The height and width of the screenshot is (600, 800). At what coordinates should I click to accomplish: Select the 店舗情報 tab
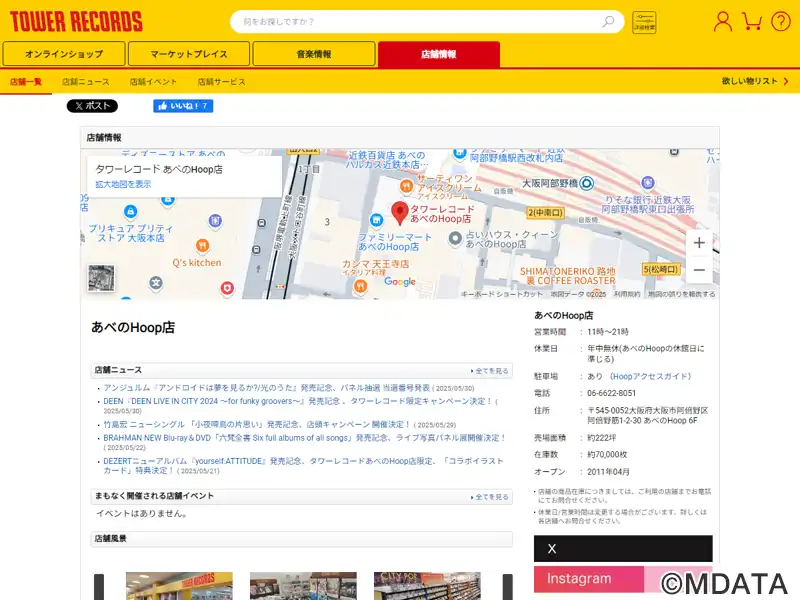439,54
